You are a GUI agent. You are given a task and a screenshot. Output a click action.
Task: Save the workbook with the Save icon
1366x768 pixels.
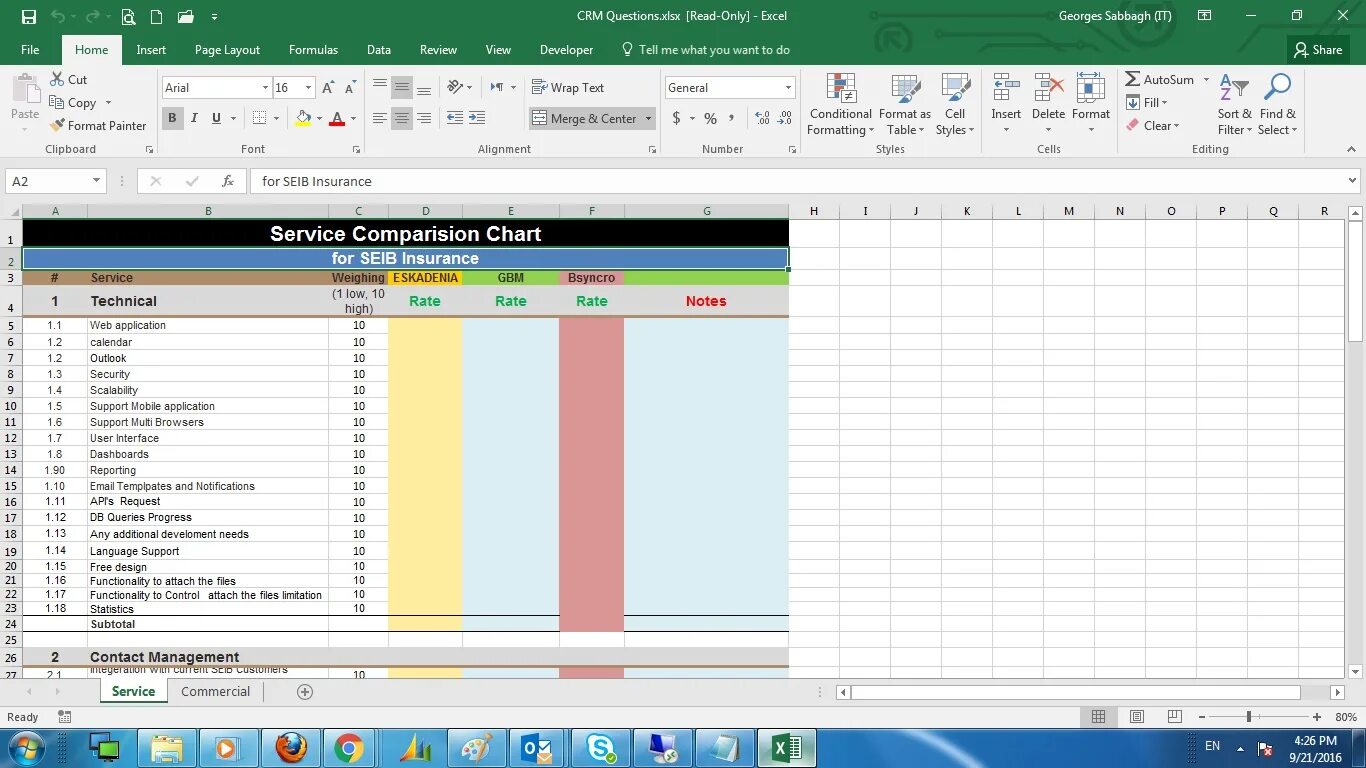(29, 16)
